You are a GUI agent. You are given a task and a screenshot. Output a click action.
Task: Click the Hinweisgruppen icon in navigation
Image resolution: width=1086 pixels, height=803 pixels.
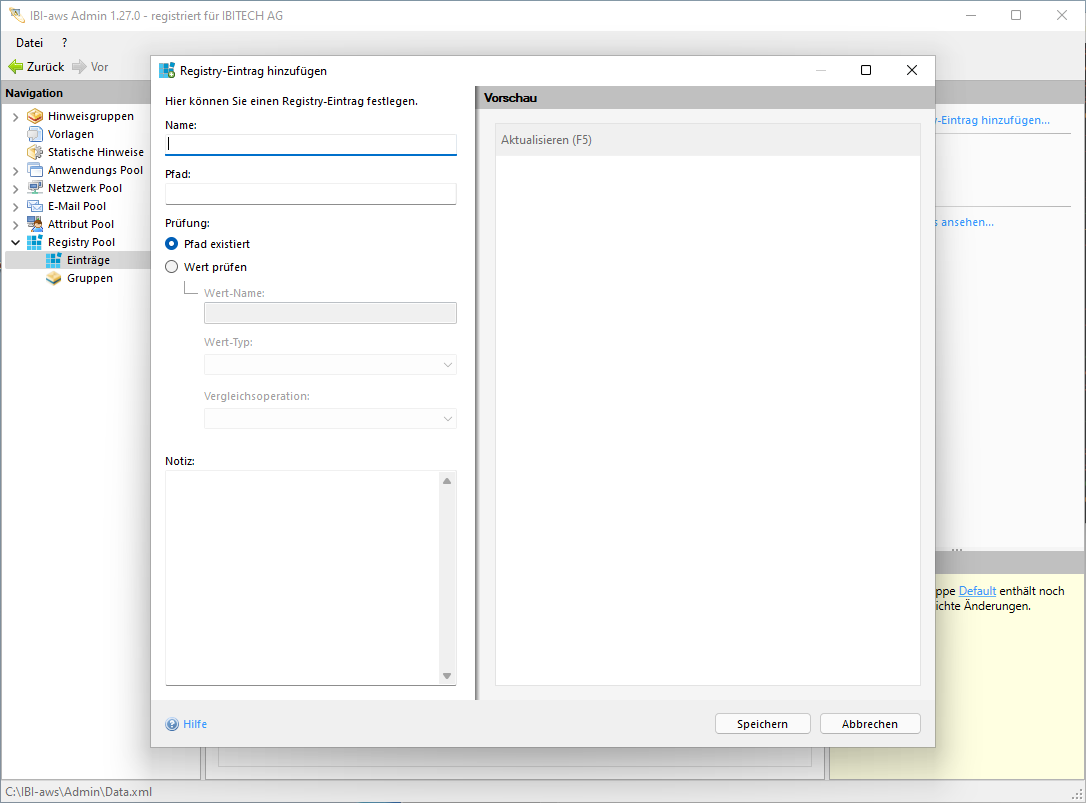click(35, 116)
